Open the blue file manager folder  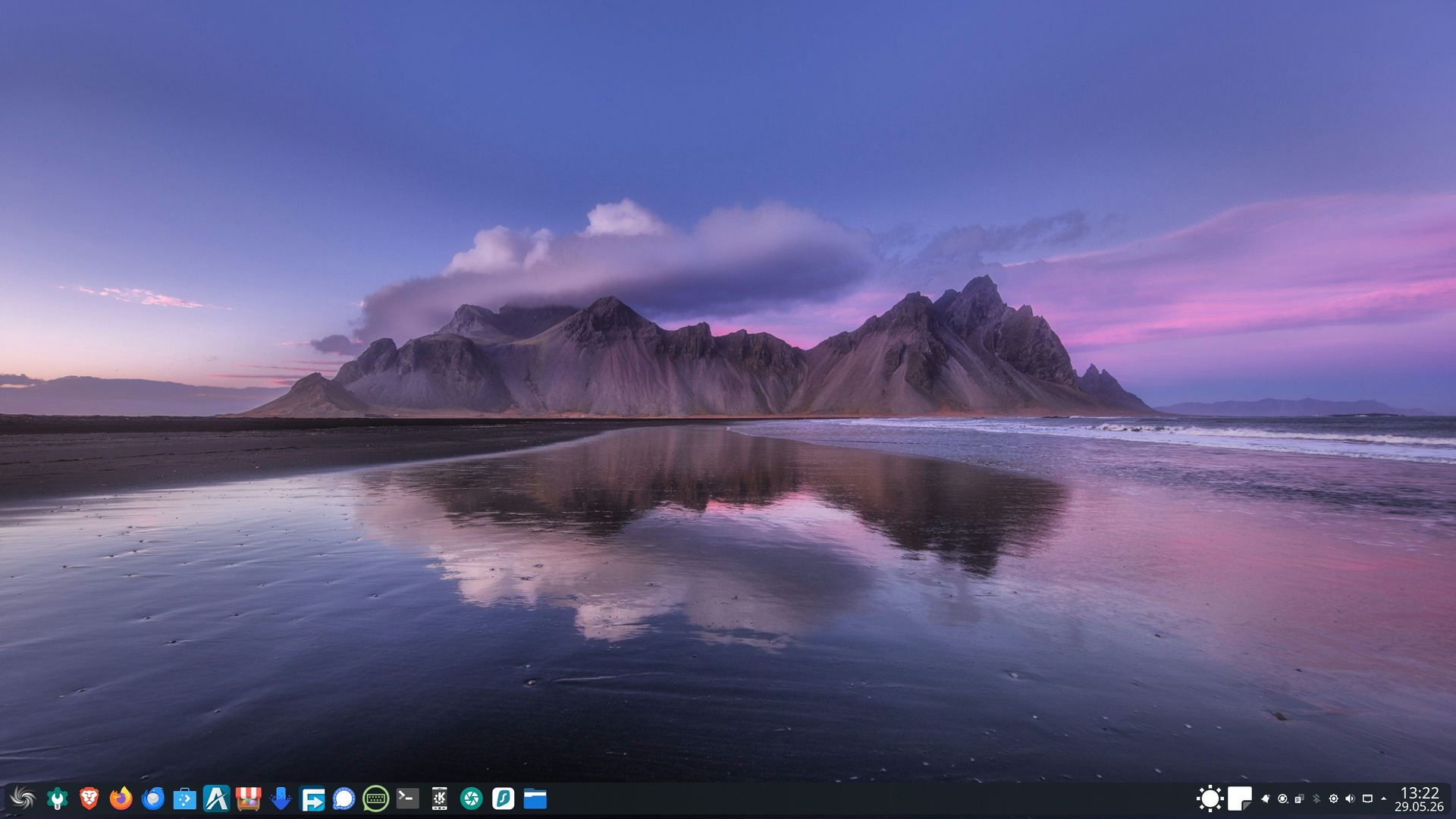(x=535, y=799)
